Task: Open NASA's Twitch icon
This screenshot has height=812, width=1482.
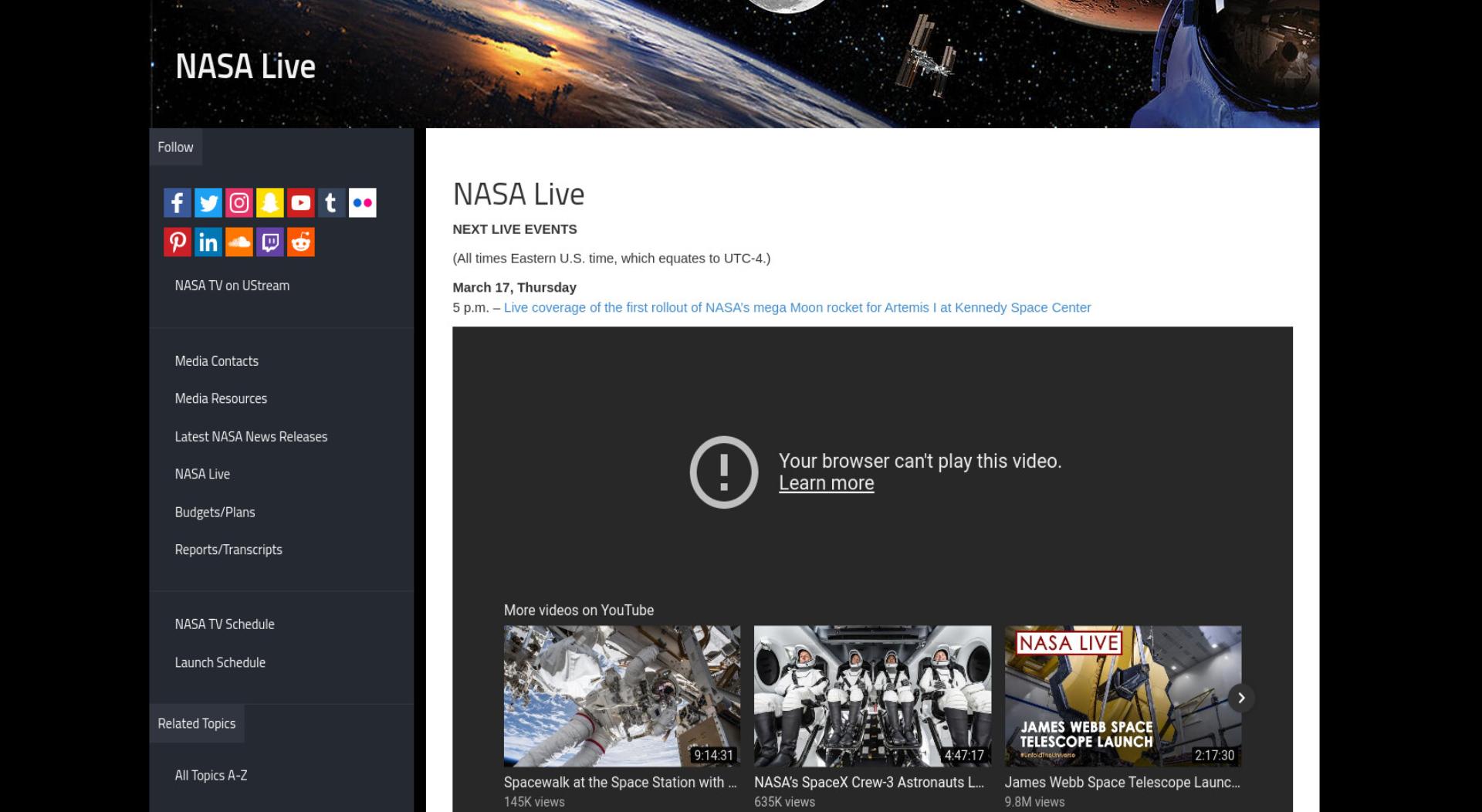Action: click(x=269, y=242)
